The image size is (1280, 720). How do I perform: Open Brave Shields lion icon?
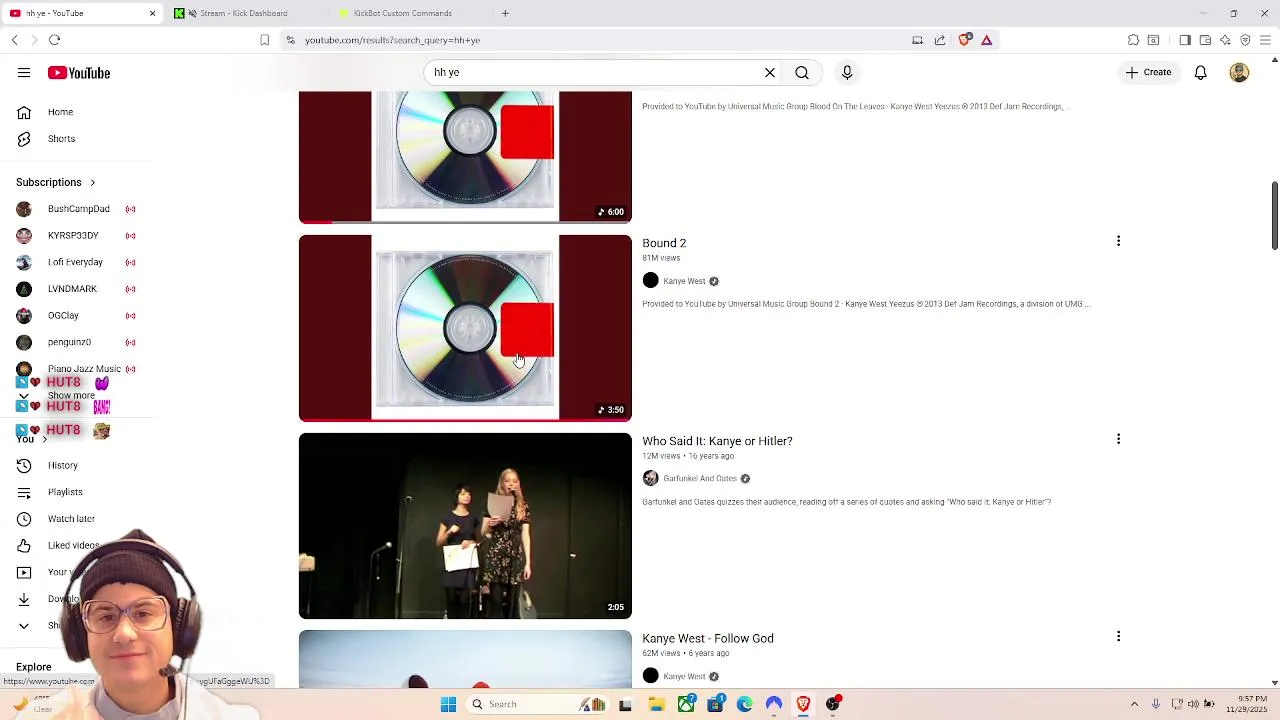[x=965, y=40]
